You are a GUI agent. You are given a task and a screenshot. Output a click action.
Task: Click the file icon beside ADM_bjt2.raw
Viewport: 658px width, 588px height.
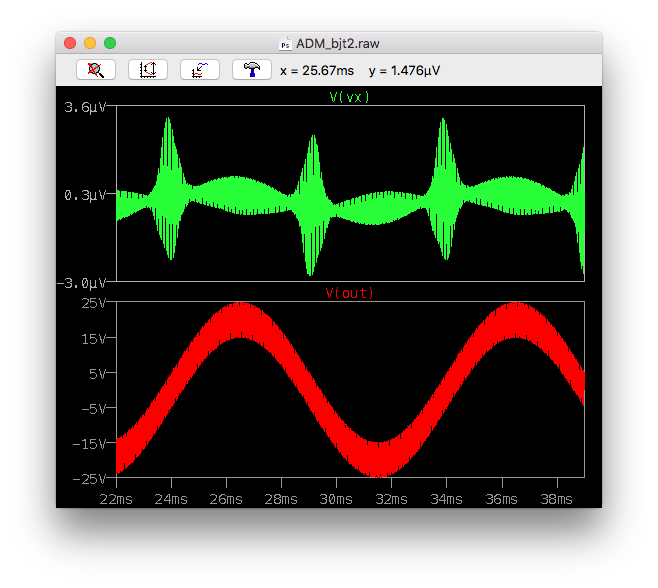(x=285, y=44)
